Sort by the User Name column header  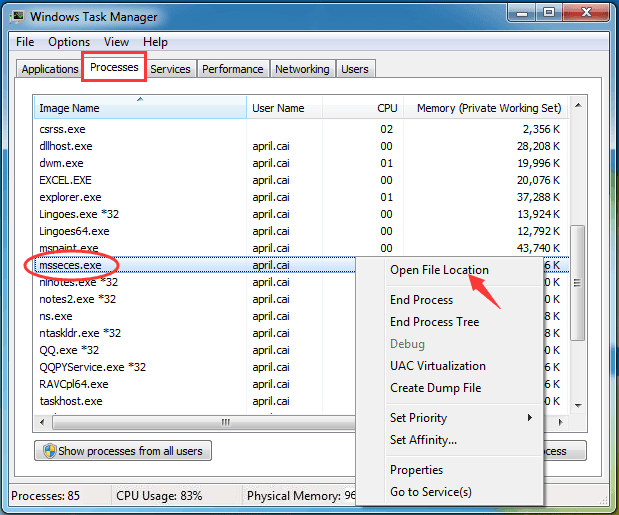point(284,107)
